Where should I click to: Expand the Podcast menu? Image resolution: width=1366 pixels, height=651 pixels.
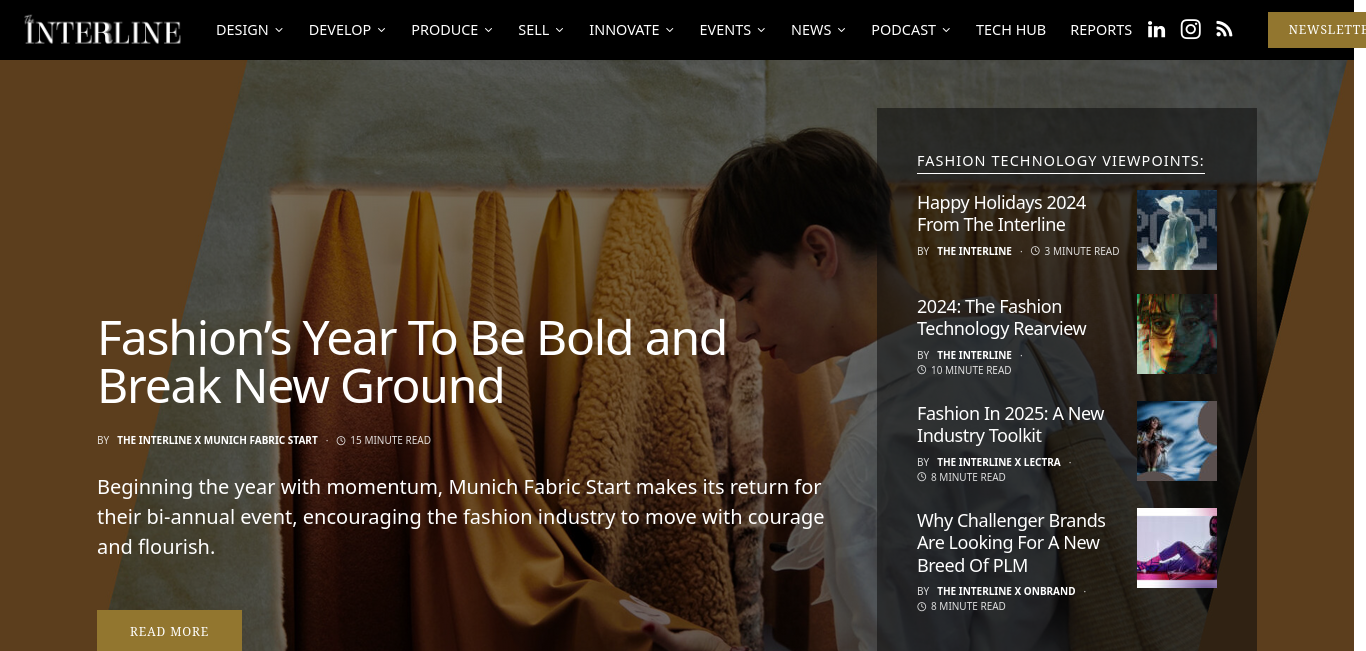click(911, 30)
